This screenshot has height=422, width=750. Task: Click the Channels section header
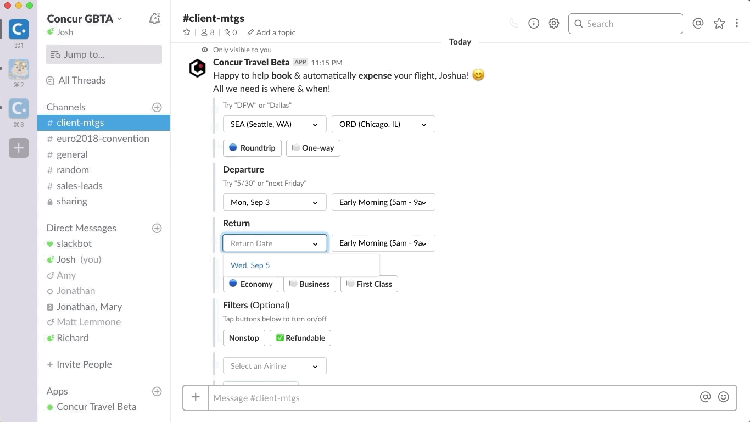point(66,107)
